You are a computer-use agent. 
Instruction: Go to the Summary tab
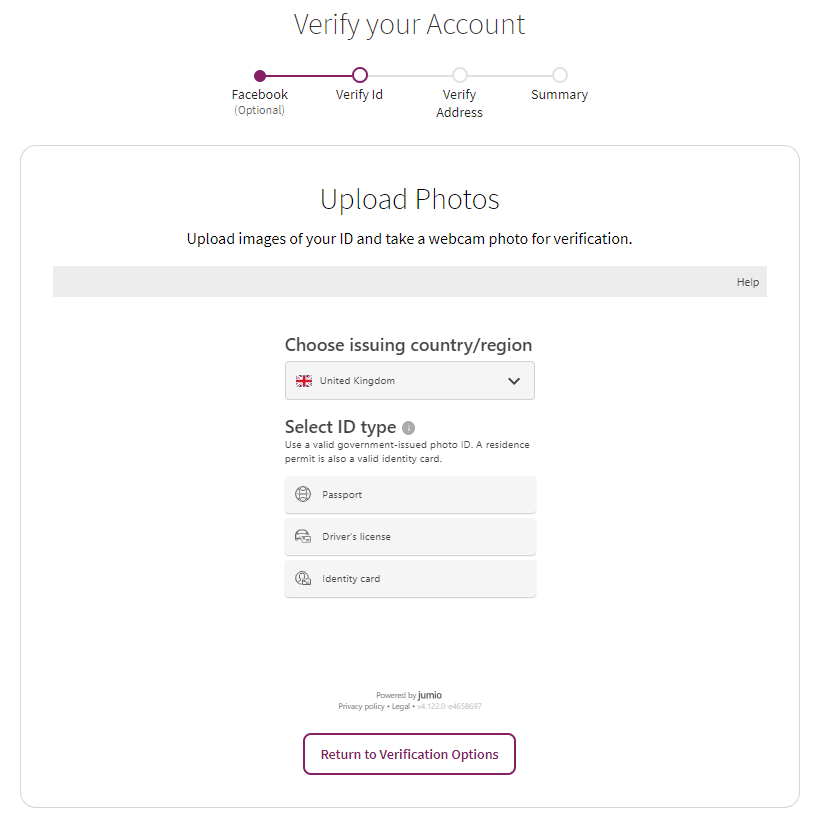pos(559,94)
